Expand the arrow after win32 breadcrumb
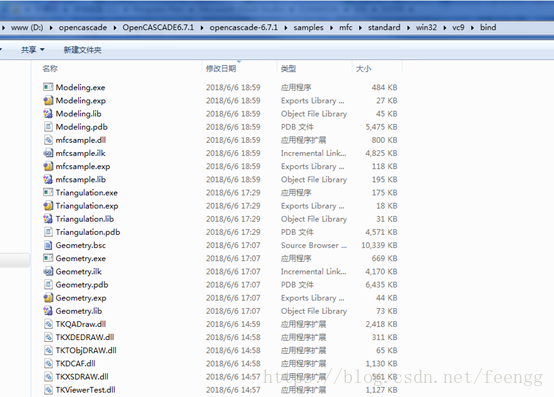Viewport: 554px width, 397px height. (x=444, y=28)
